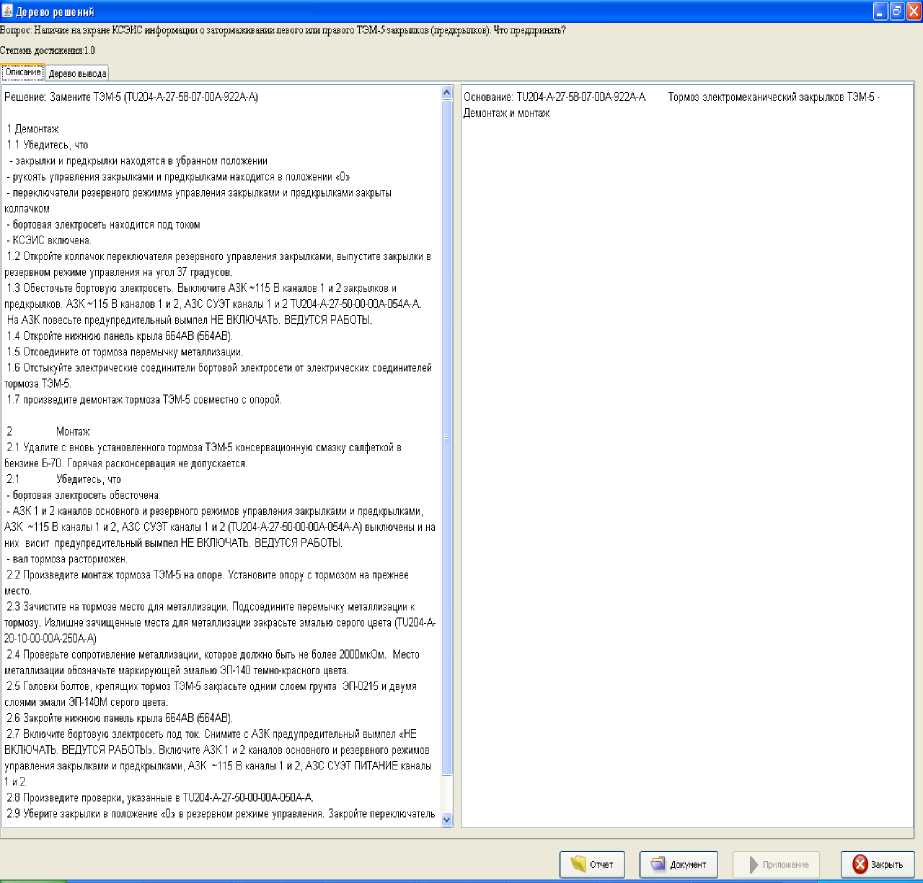Open the Дерево вывода tab

tap(77, 74)
